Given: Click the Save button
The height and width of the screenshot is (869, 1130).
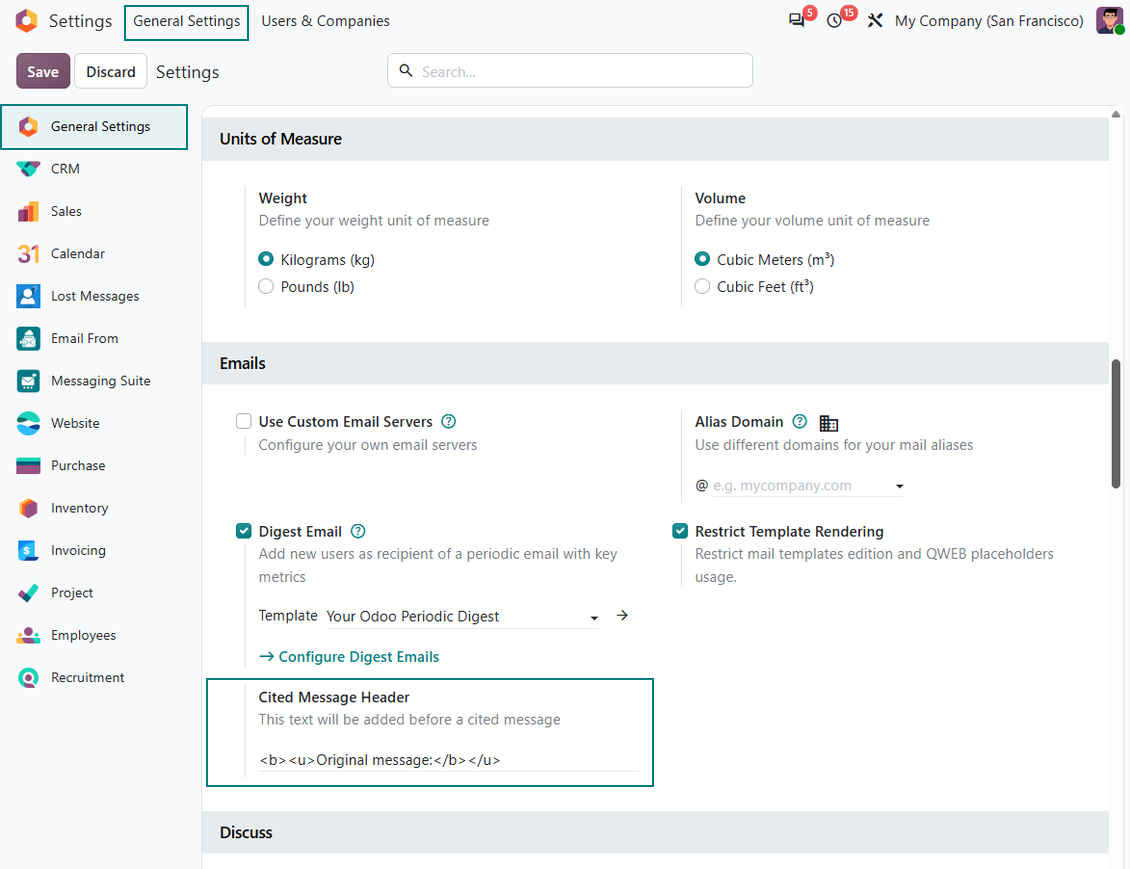Looking at the screenshot, I should tap(43, 71).
